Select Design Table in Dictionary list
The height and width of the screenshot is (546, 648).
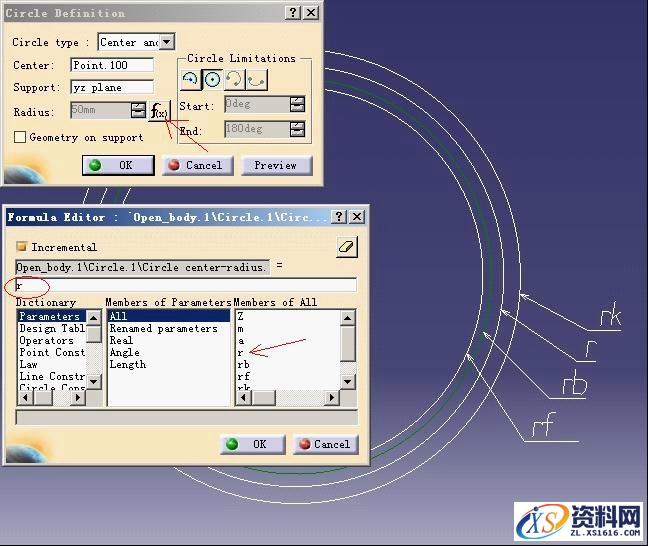point(51,328)
